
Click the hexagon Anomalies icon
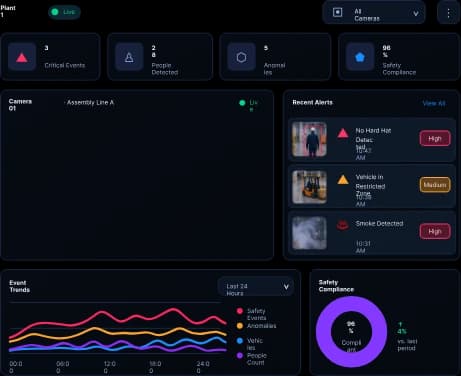pos(241,57)
